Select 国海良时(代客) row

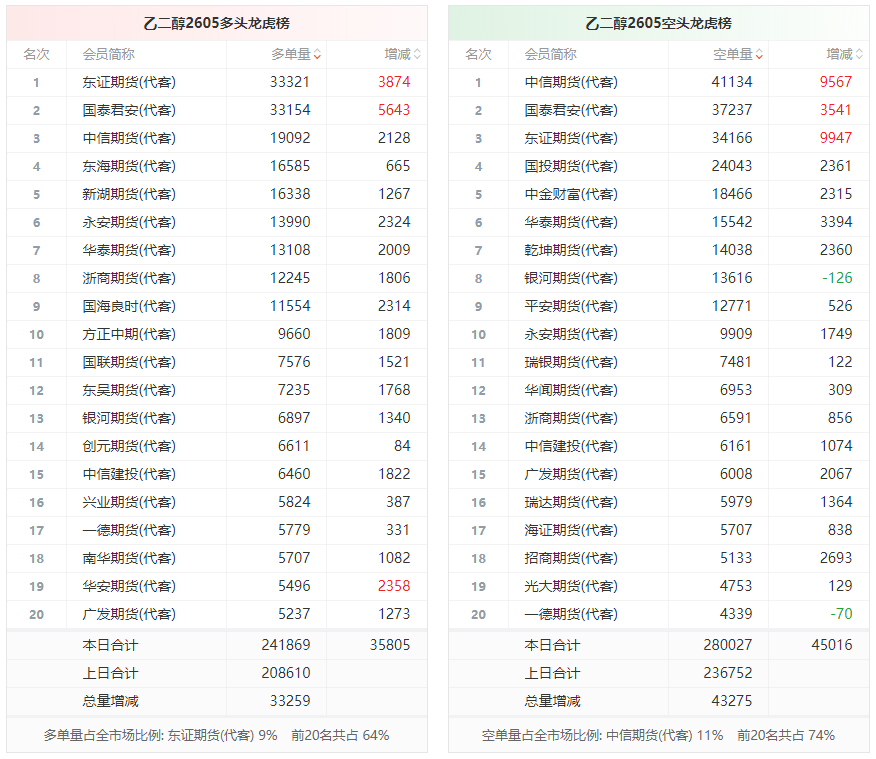[217, 306]
